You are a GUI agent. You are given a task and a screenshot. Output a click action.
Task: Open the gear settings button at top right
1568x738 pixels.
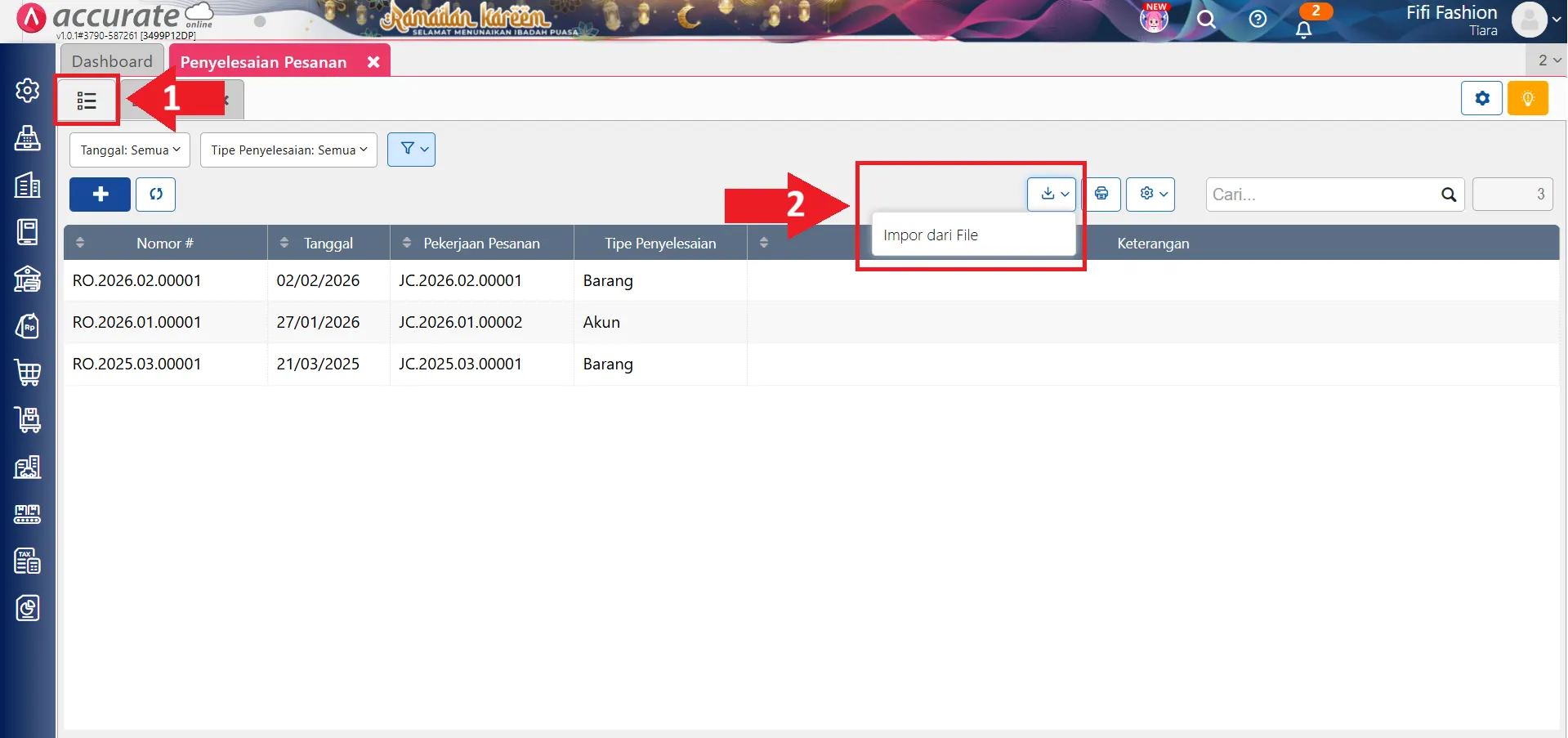click(x=1481, y=99)
